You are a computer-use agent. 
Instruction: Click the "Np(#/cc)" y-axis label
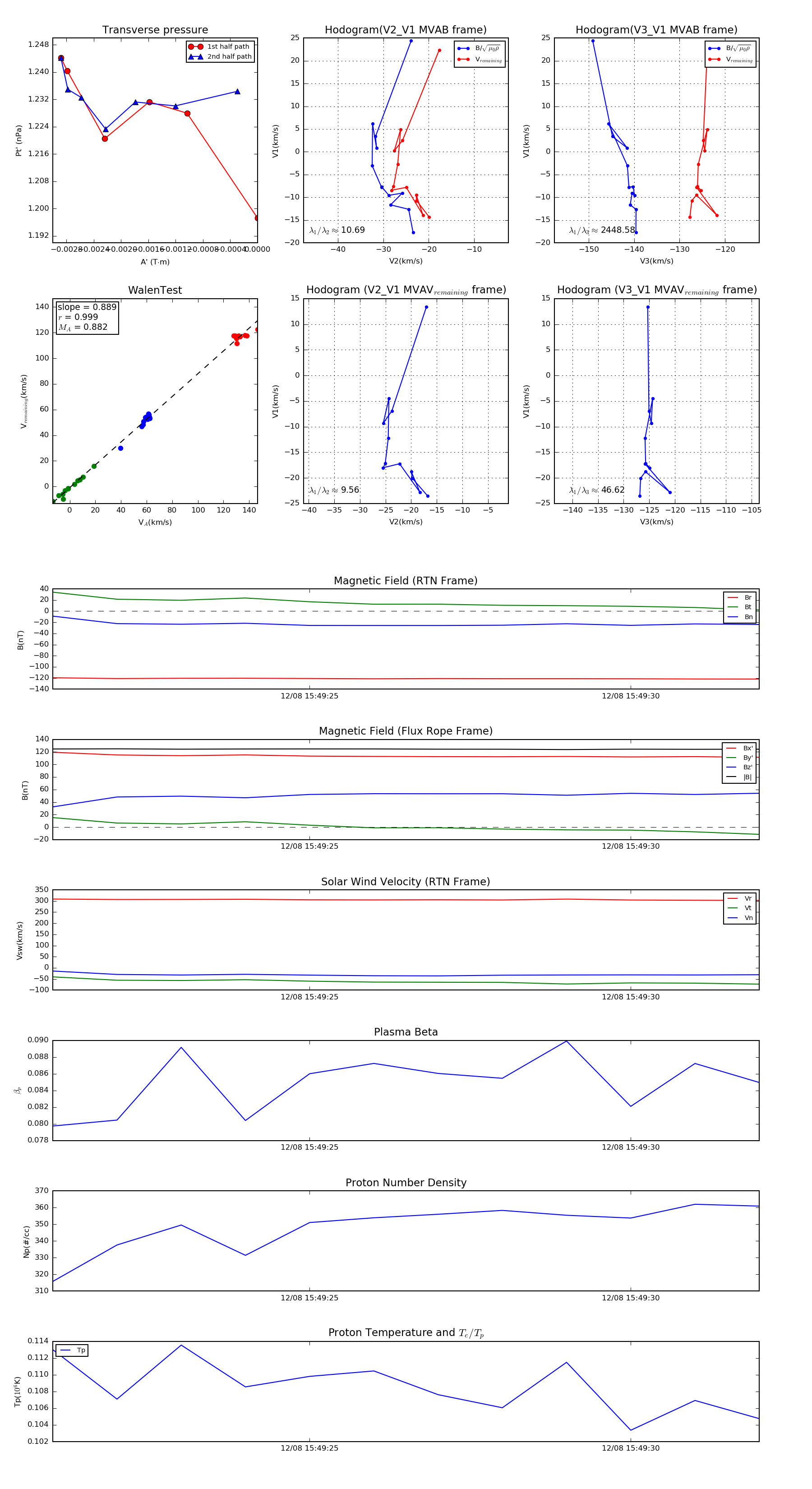click(26, 1242)
